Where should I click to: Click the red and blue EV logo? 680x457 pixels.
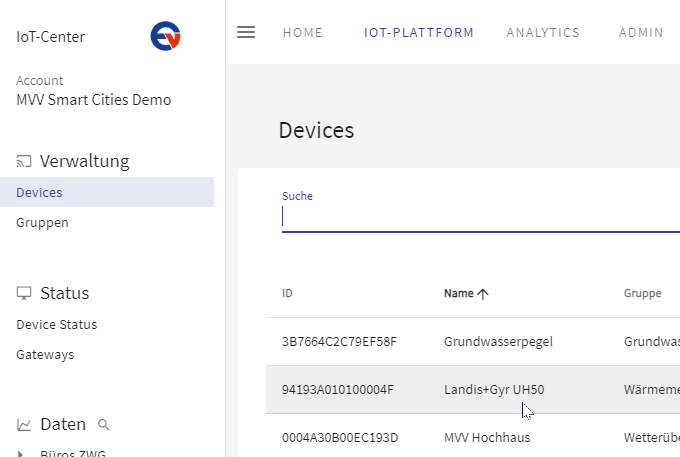(x=165, y=36)
